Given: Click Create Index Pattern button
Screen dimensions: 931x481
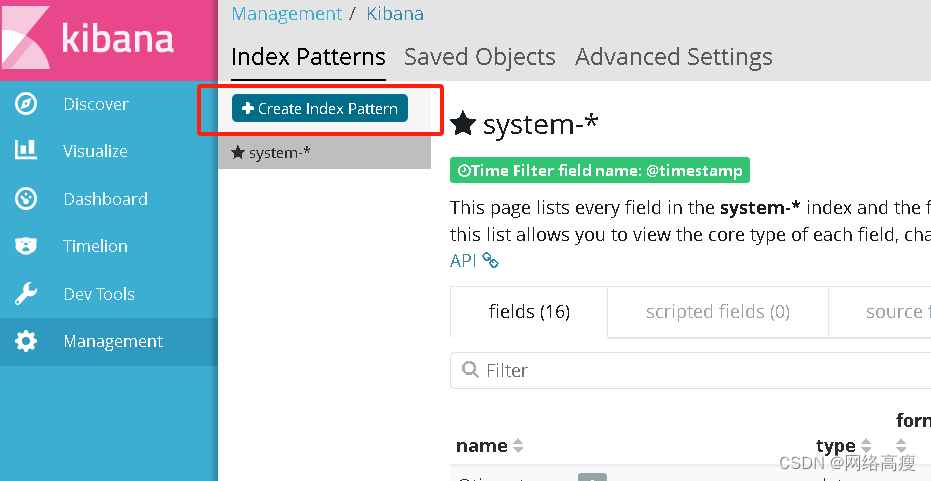Looking at the screenshot, I should pos(320,108).
